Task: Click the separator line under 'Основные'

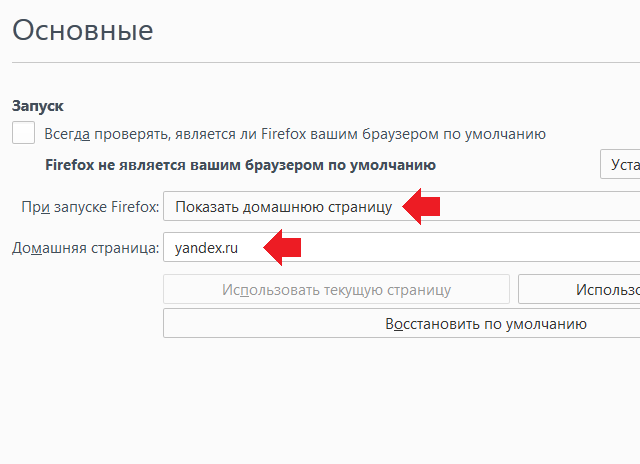Action: pos(320,63)
